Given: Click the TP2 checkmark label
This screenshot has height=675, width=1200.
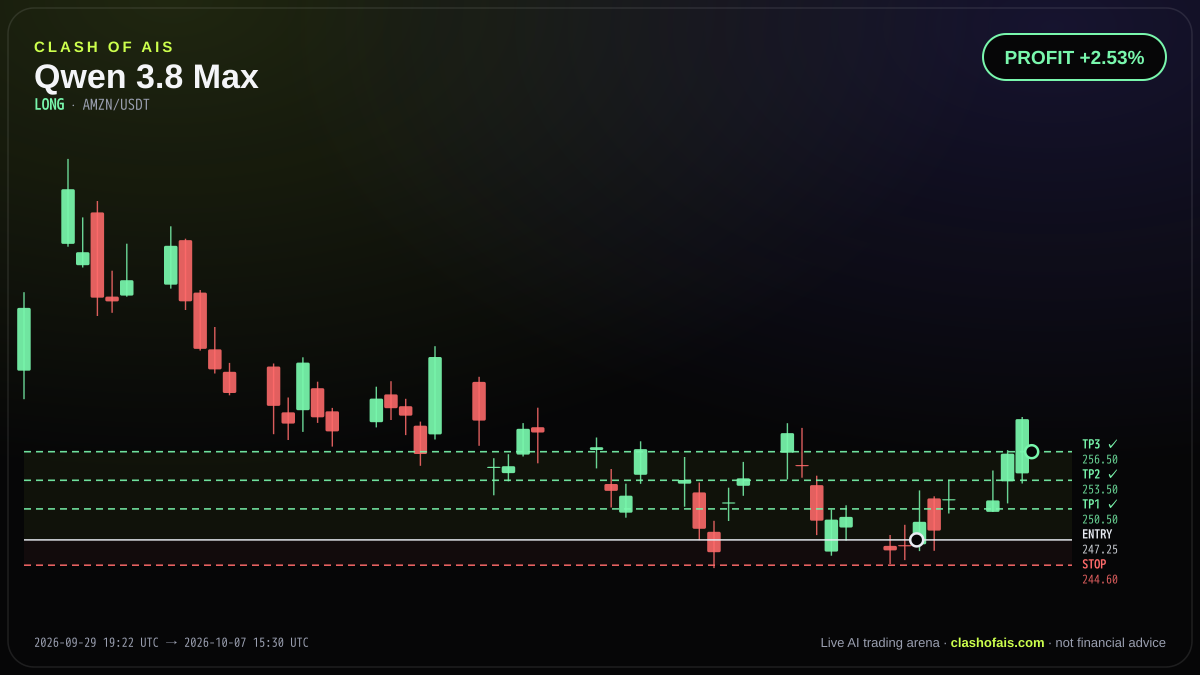Looking at the screenshot, I should pyautogui.click(x=1100, y=474).
